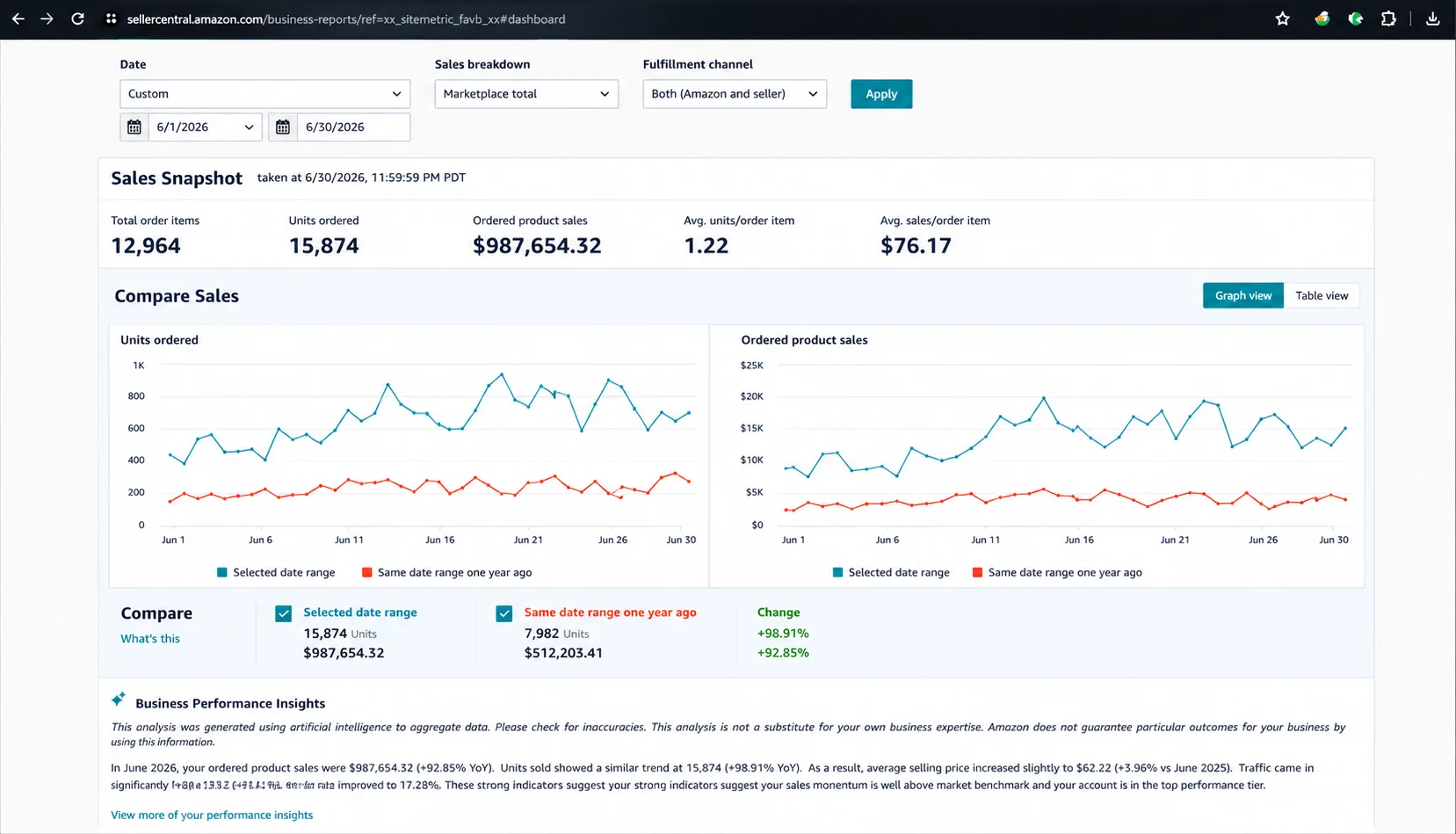This screenshot has height=834, width=1456.
Task: Click the Apply button
Action: tap(881, 94)
